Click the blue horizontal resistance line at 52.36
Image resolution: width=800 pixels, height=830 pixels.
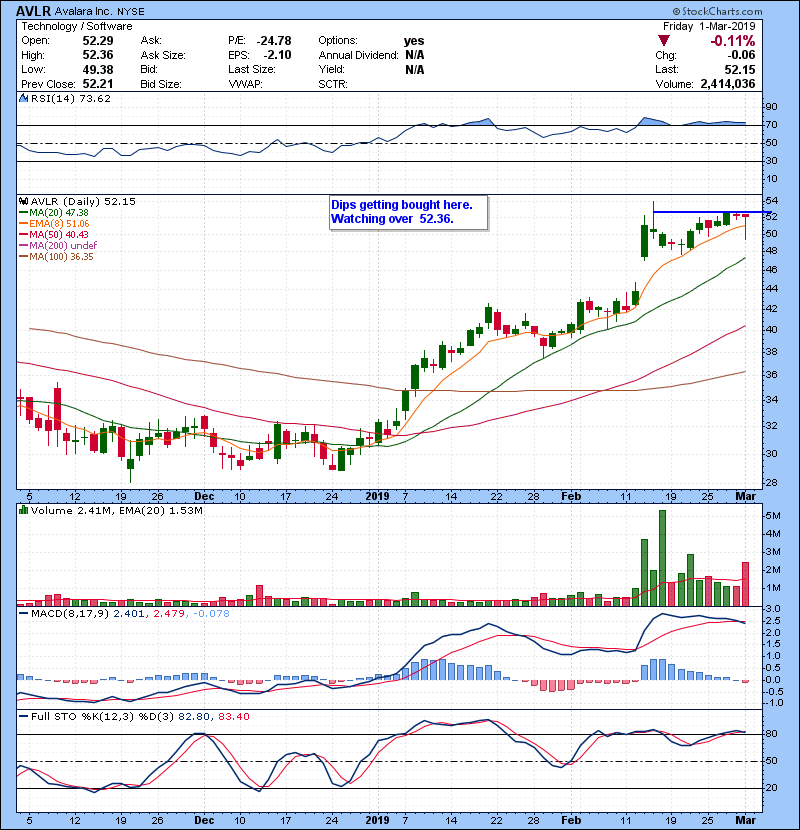(x=712, y=212)
